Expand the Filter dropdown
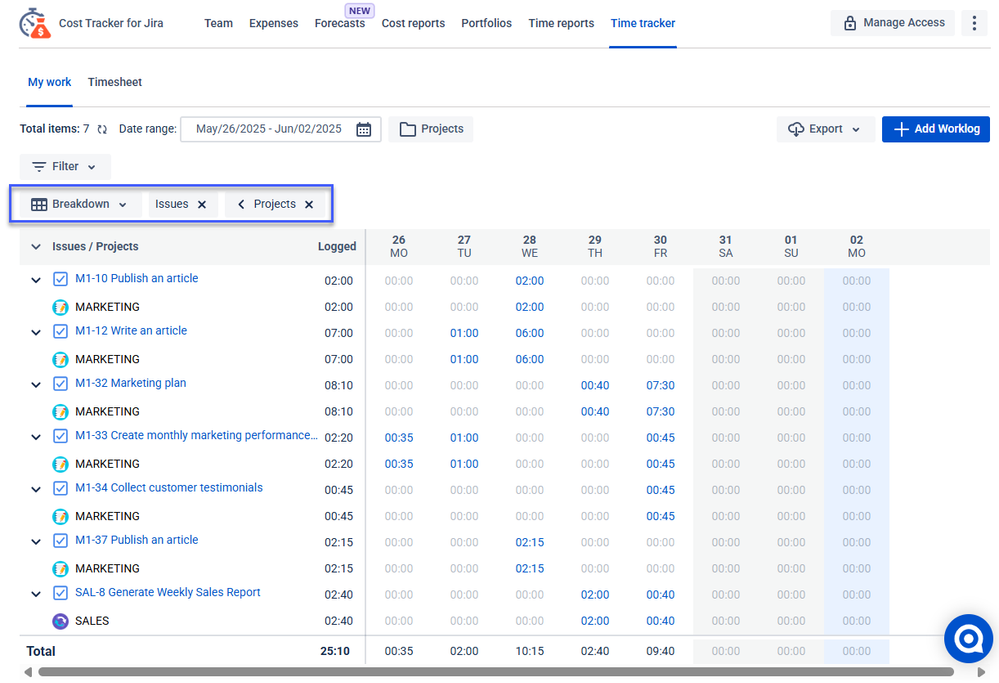The height and width of the screenshot is (683, 999). (x=65, y=167)
